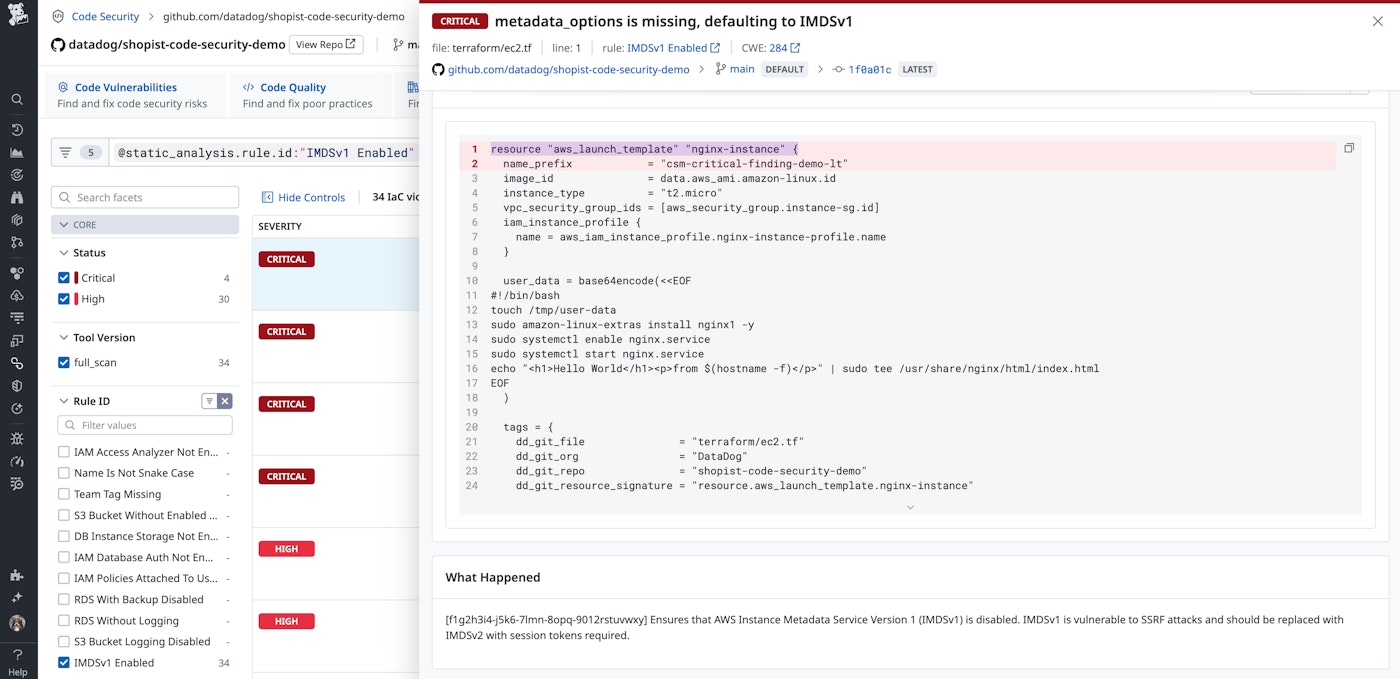Check IAM Access Analyzer Not Enabled rule
This screenshot has height=679, width=1400.
coord(64,452)
